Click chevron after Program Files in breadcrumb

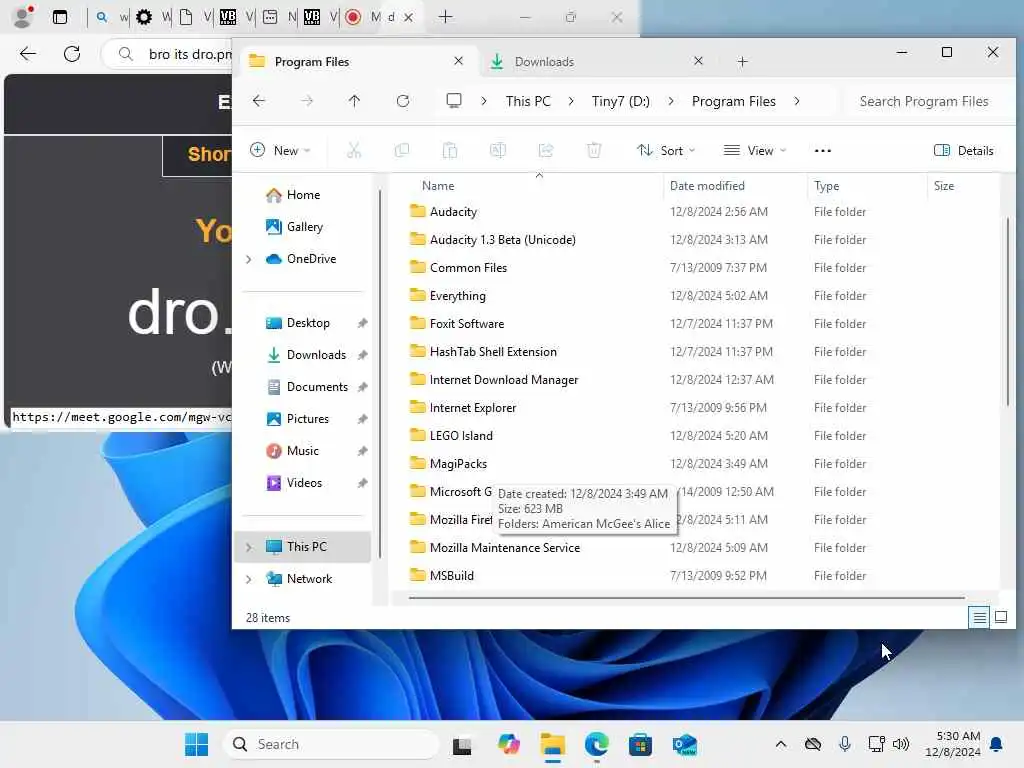click(x=797, y=101)
